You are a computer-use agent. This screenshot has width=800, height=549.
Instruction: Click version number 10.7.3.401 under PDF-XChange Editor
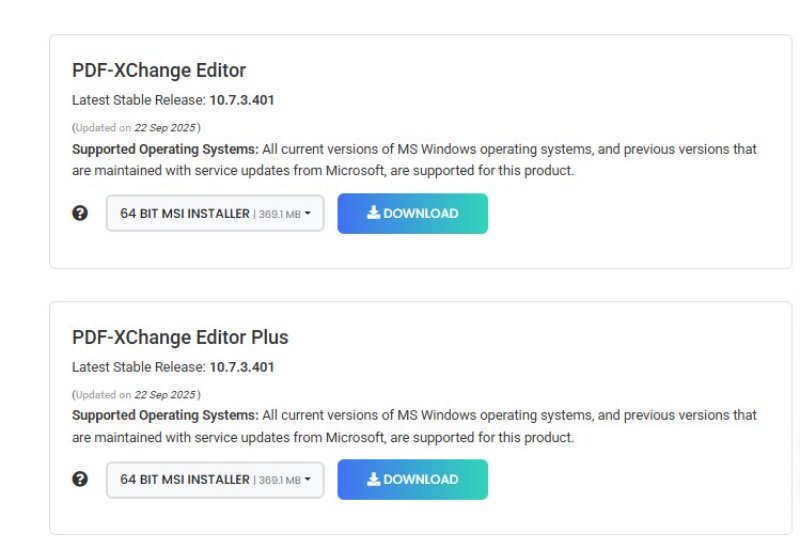click(242, 100)
